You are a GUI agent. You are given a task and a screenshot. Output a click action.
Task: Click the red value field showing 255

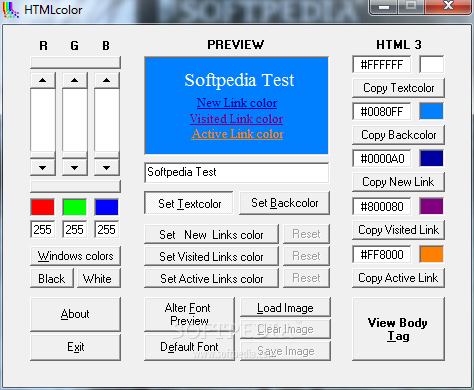click(x=43, y=229)
